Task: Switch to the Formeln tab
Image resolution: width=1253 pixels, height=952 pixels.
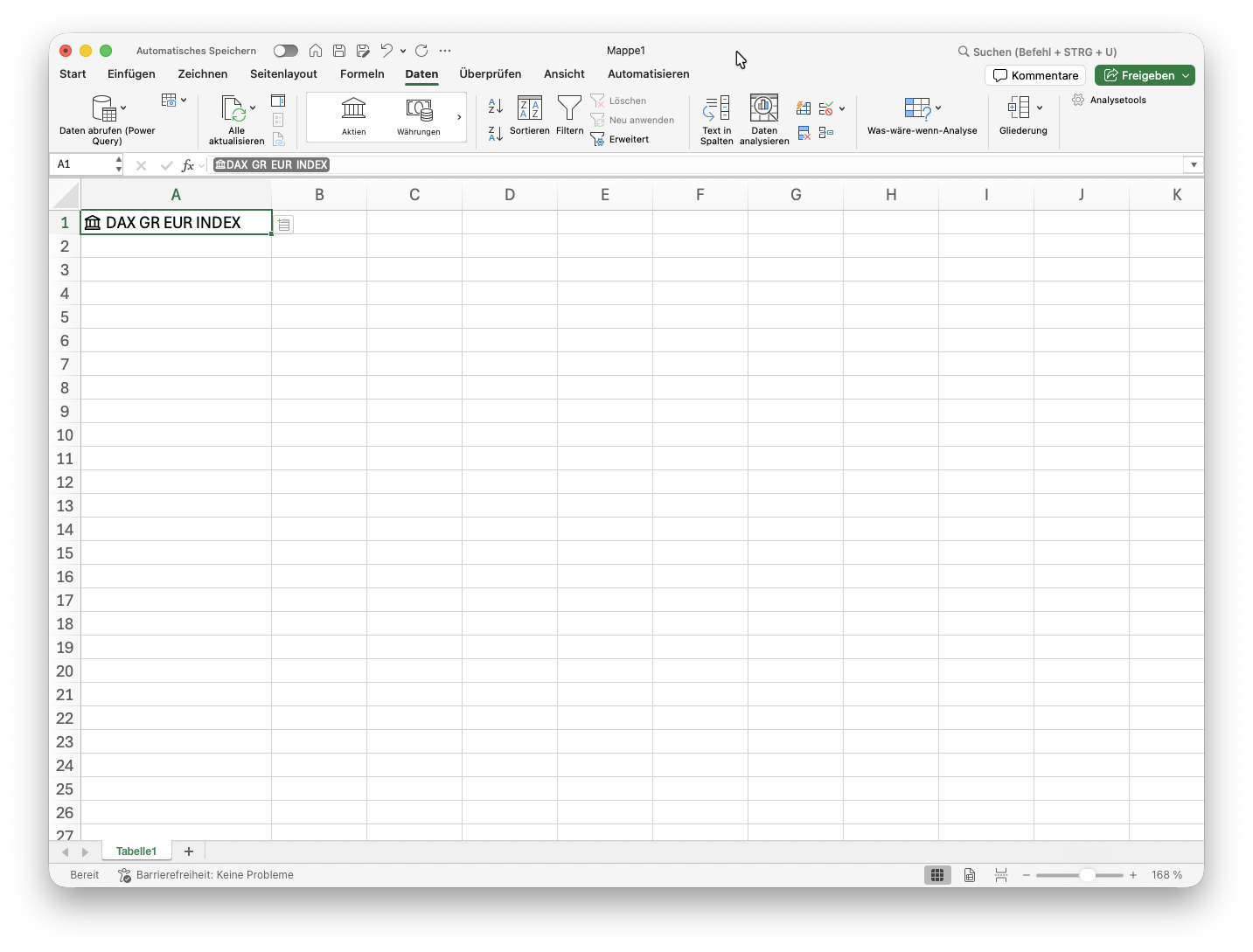Action: tap(362, 74)
